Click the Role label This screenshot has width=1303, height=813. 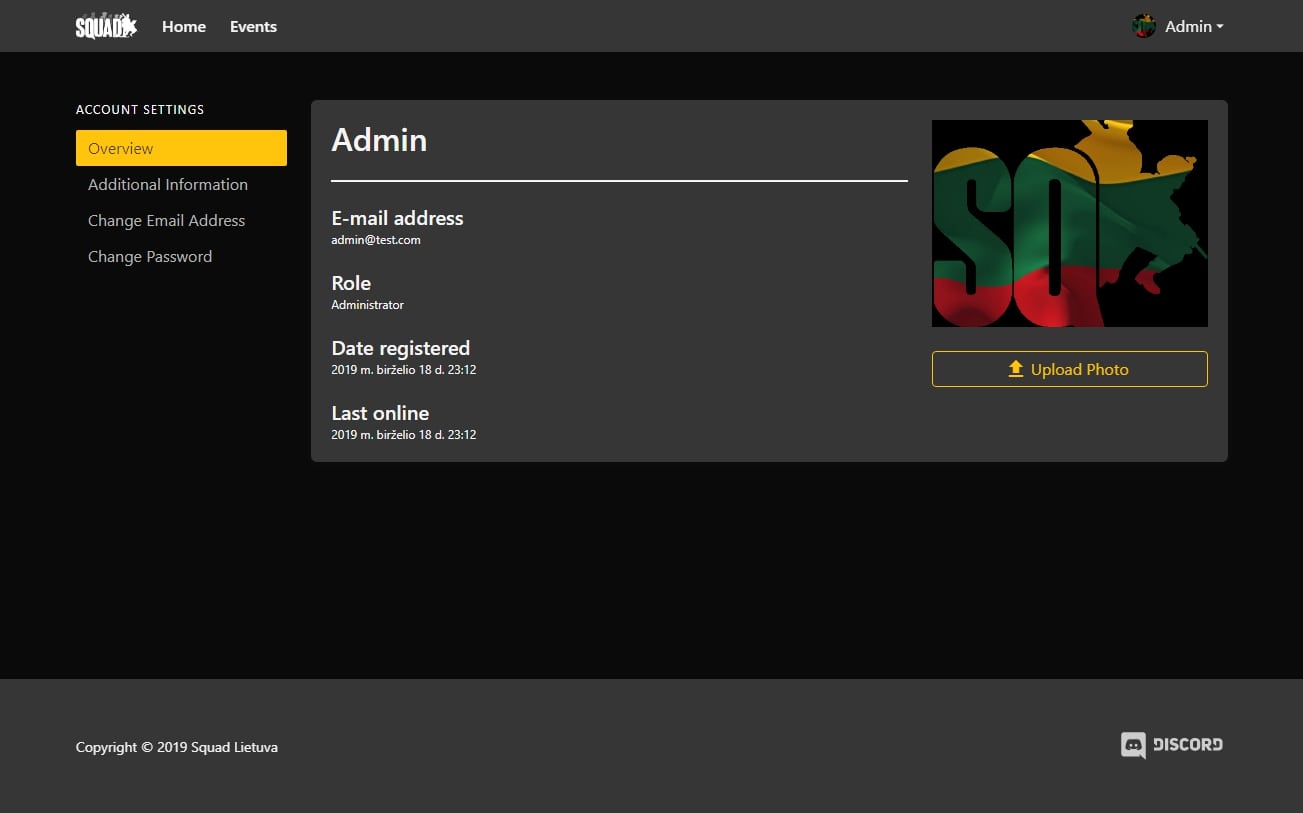coord(351,283)
